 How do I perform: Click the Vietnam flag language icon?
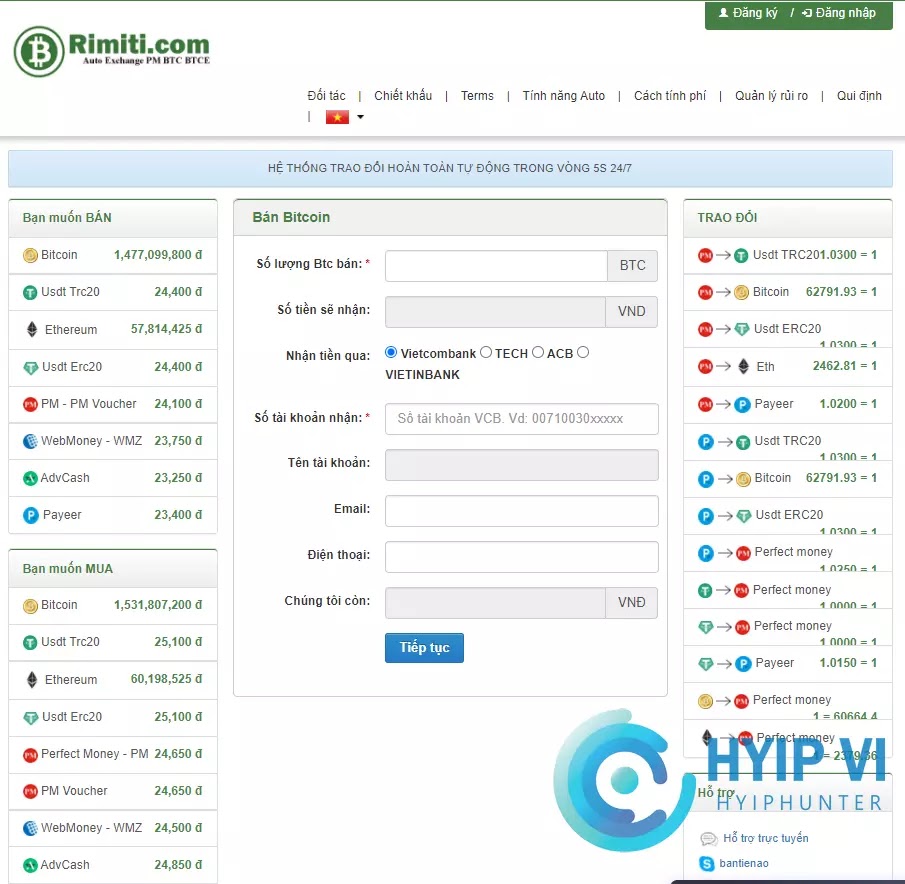coord(337,117)
